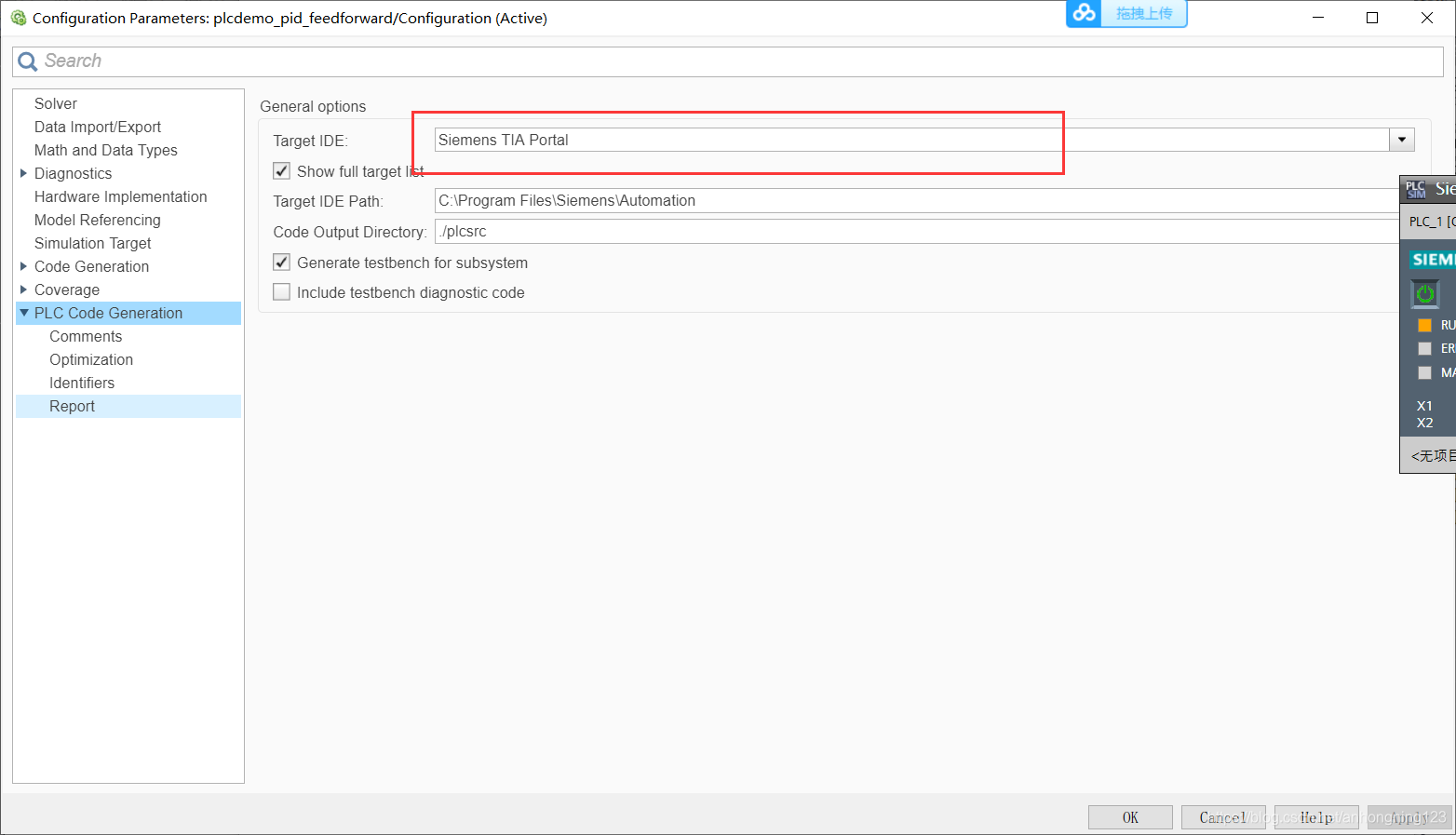Click the PLC SIM window title icon
1456x835 pixels.
click(x=1416, y=189)
